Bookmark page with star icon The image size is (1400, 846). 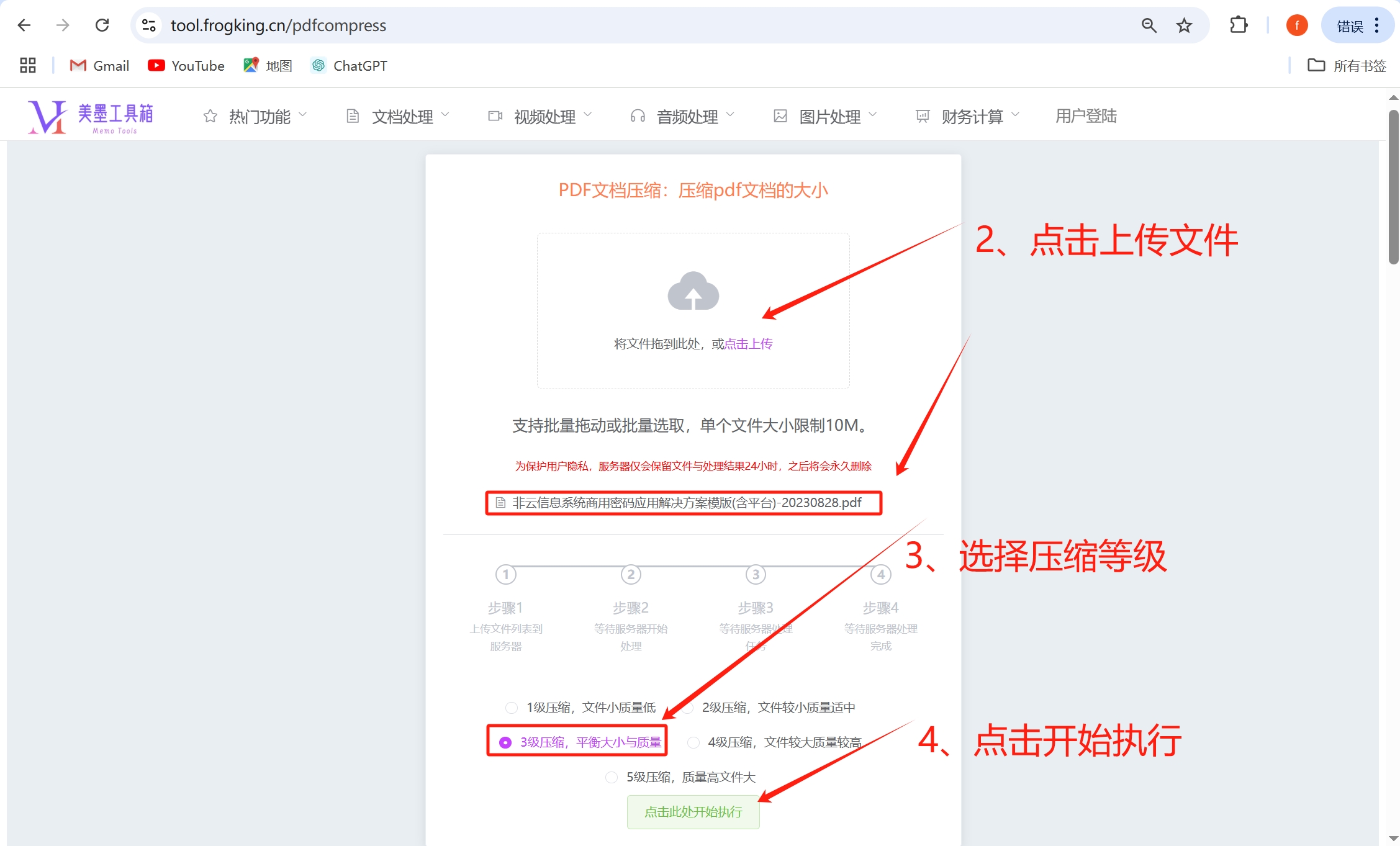pyautogui.click(x=1184, y=25)
